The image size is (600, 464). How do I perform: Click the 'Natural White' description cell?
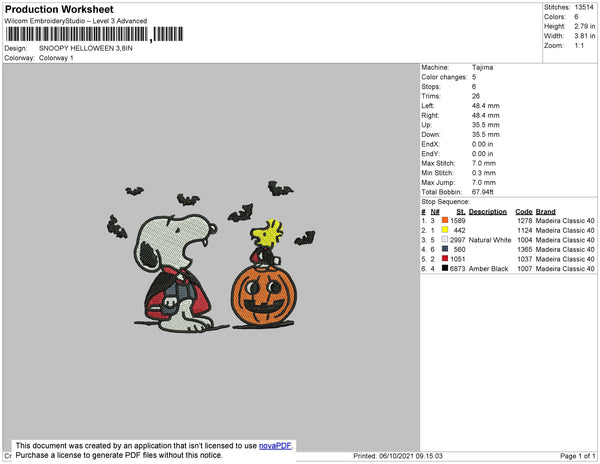(x=490, y=240)
